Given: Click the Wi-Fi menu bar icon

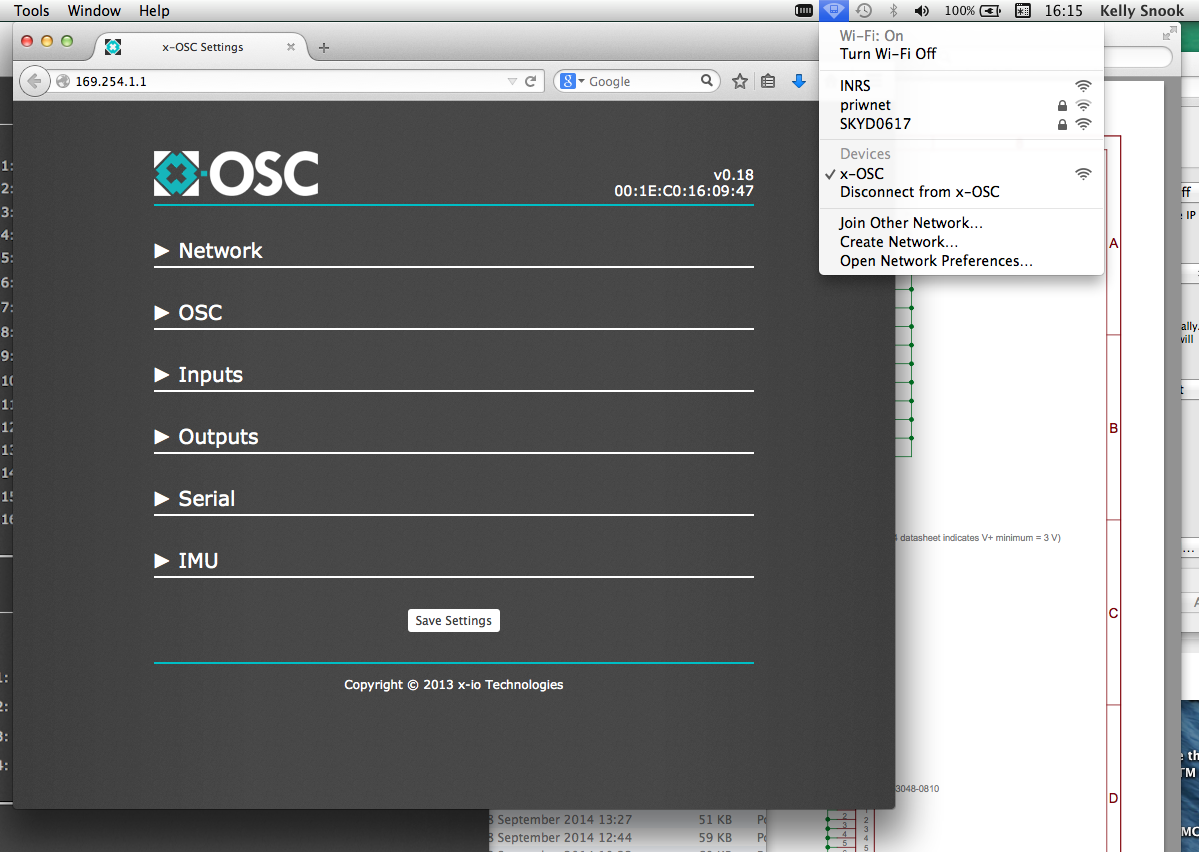Looking at the screenshot, I should (833, 11).
